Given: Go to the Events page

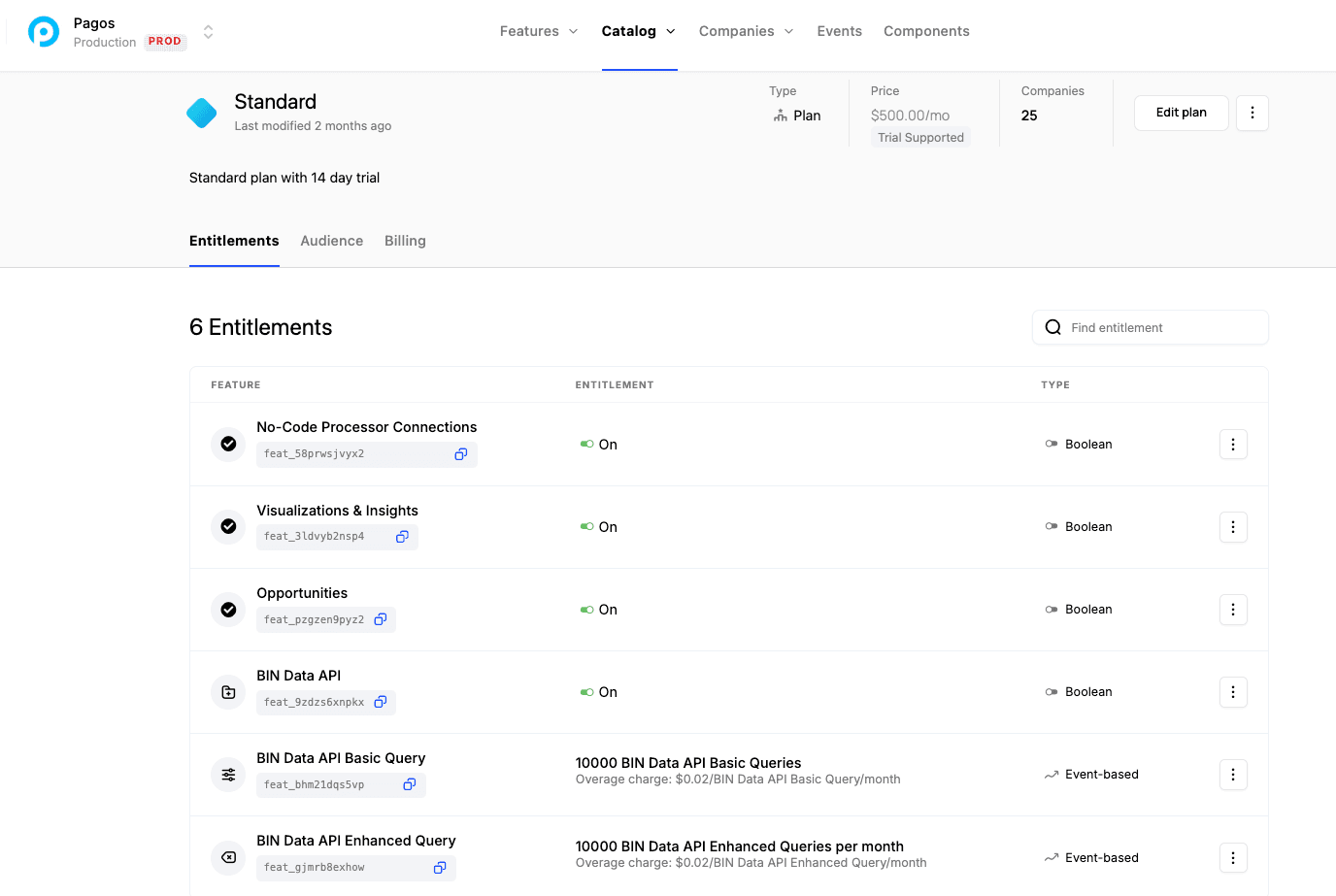Looking at the screenshot, I should [x=839, y=31].
